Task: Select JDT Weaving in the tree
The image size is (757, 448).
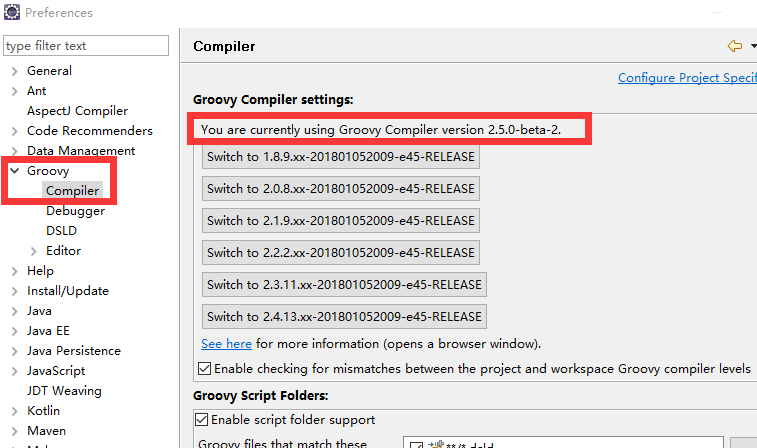Action: click(64, 391)
